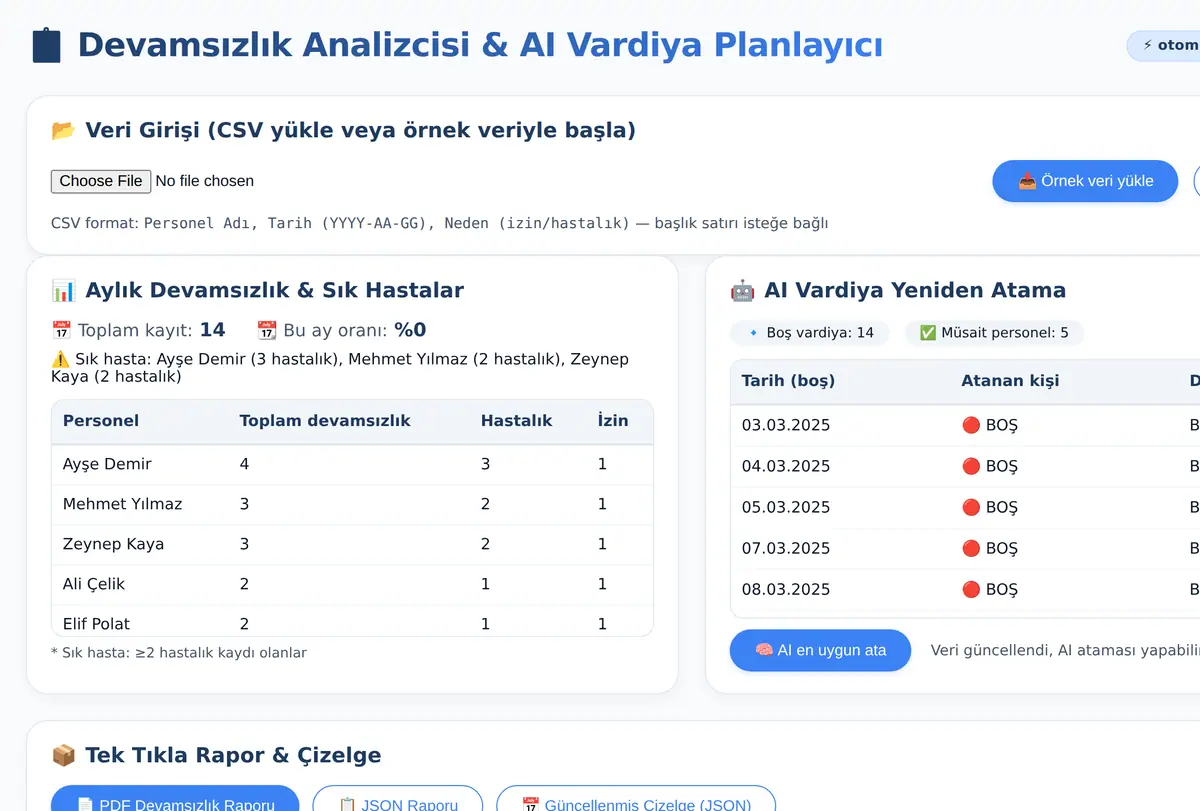Click the clipboard icon beside the app title
1200x811 pixels.
(x=47, y=45)
